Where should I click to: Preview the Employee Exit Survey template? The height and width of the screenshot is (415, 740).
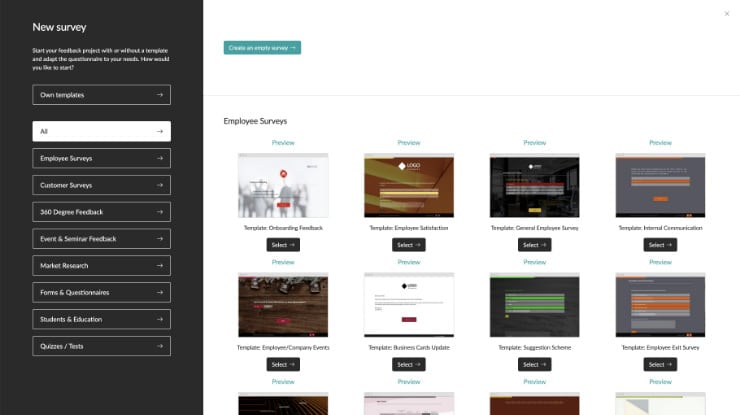(x=660, y=262)
